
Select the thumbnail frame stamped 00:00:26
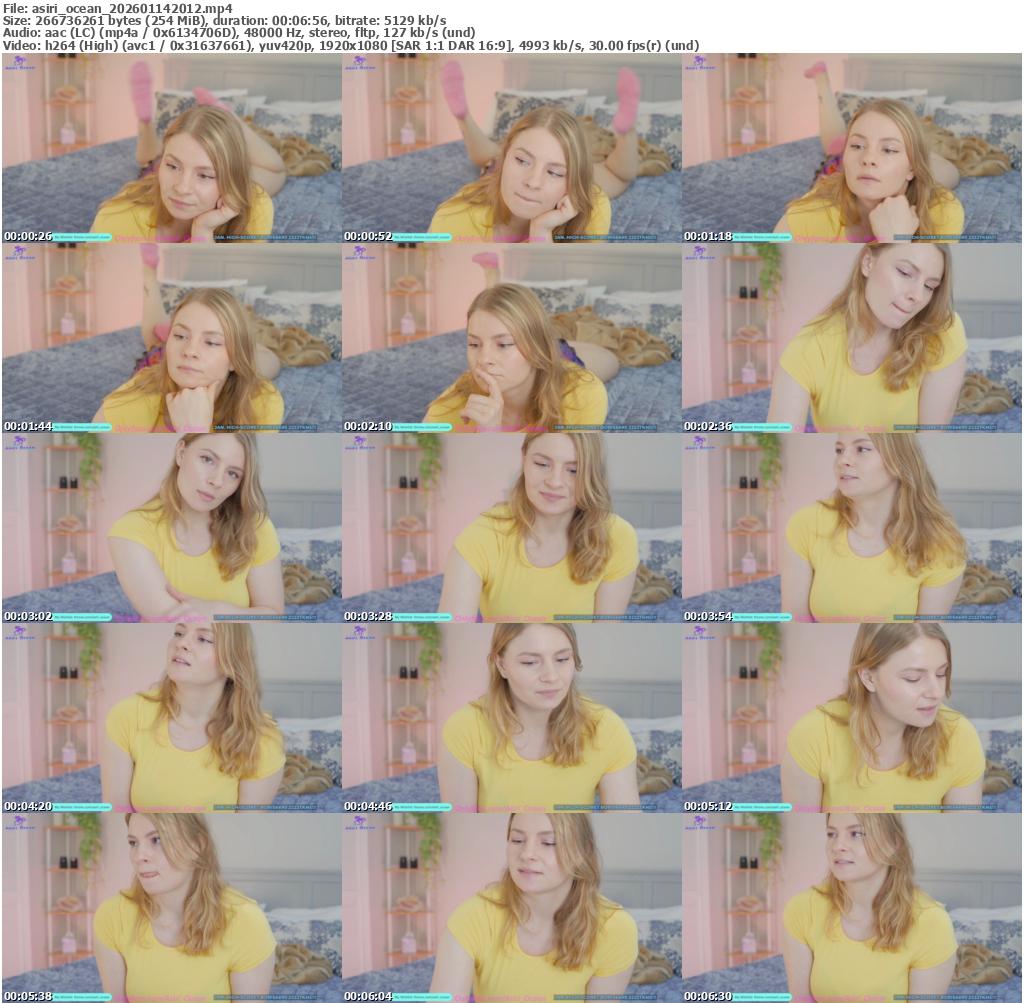[x=172, y=148]
